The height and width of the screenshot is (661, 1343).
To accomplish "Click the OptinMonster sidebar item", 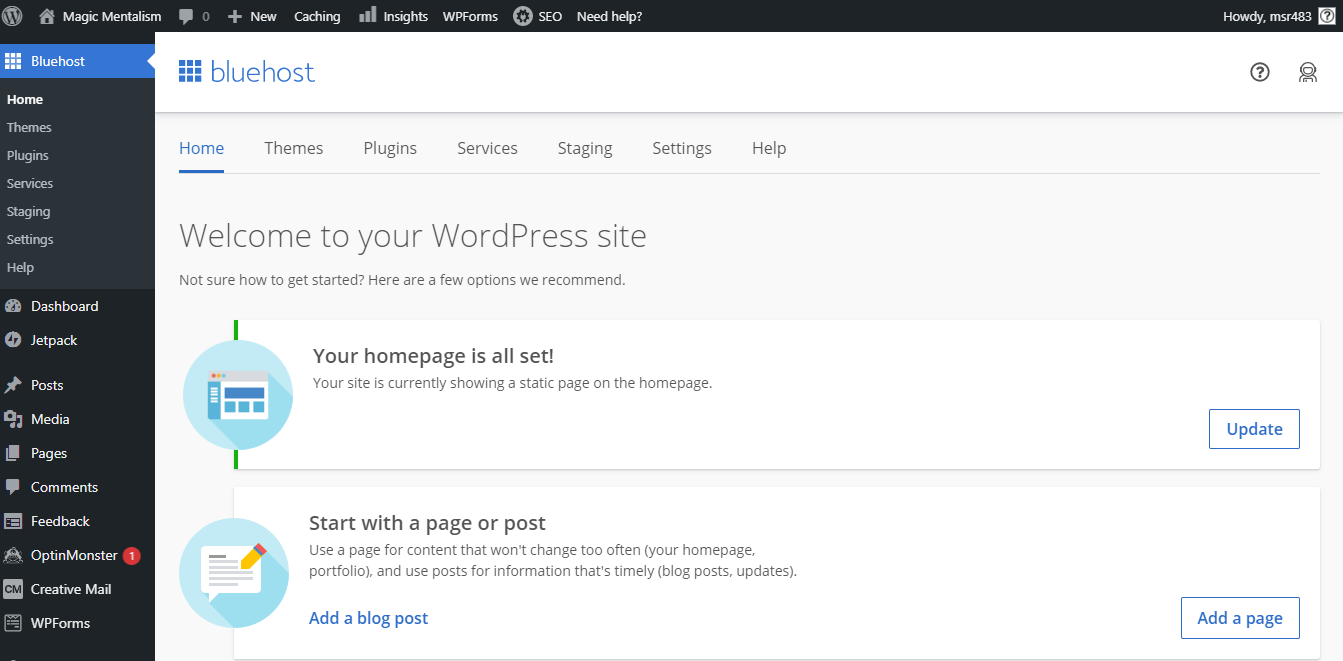I will tap(73, 555).
